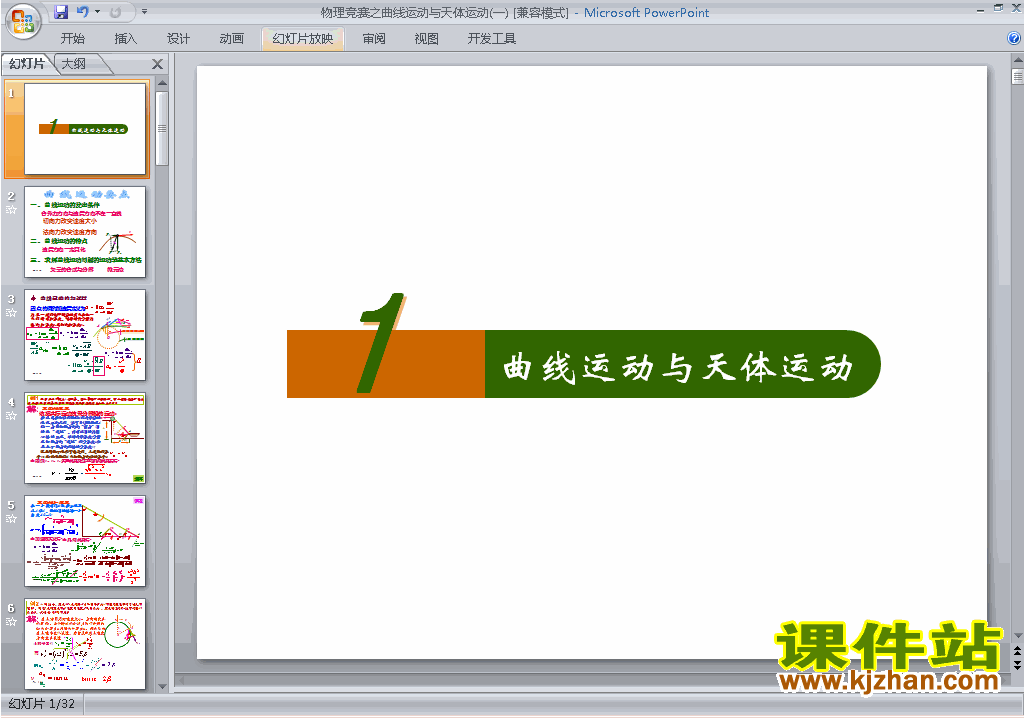This screenshot has width=1024, height=718.
Task: Click the Previous Slide double-arrow button
Action: pos(1017,651)
